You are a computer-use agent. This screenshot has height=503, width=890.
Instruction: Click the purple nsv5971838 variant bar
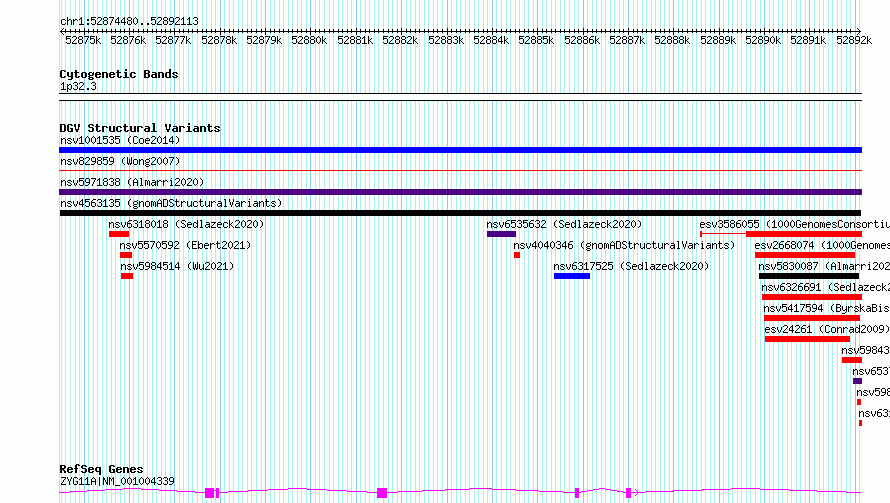(x=460, y=192)
